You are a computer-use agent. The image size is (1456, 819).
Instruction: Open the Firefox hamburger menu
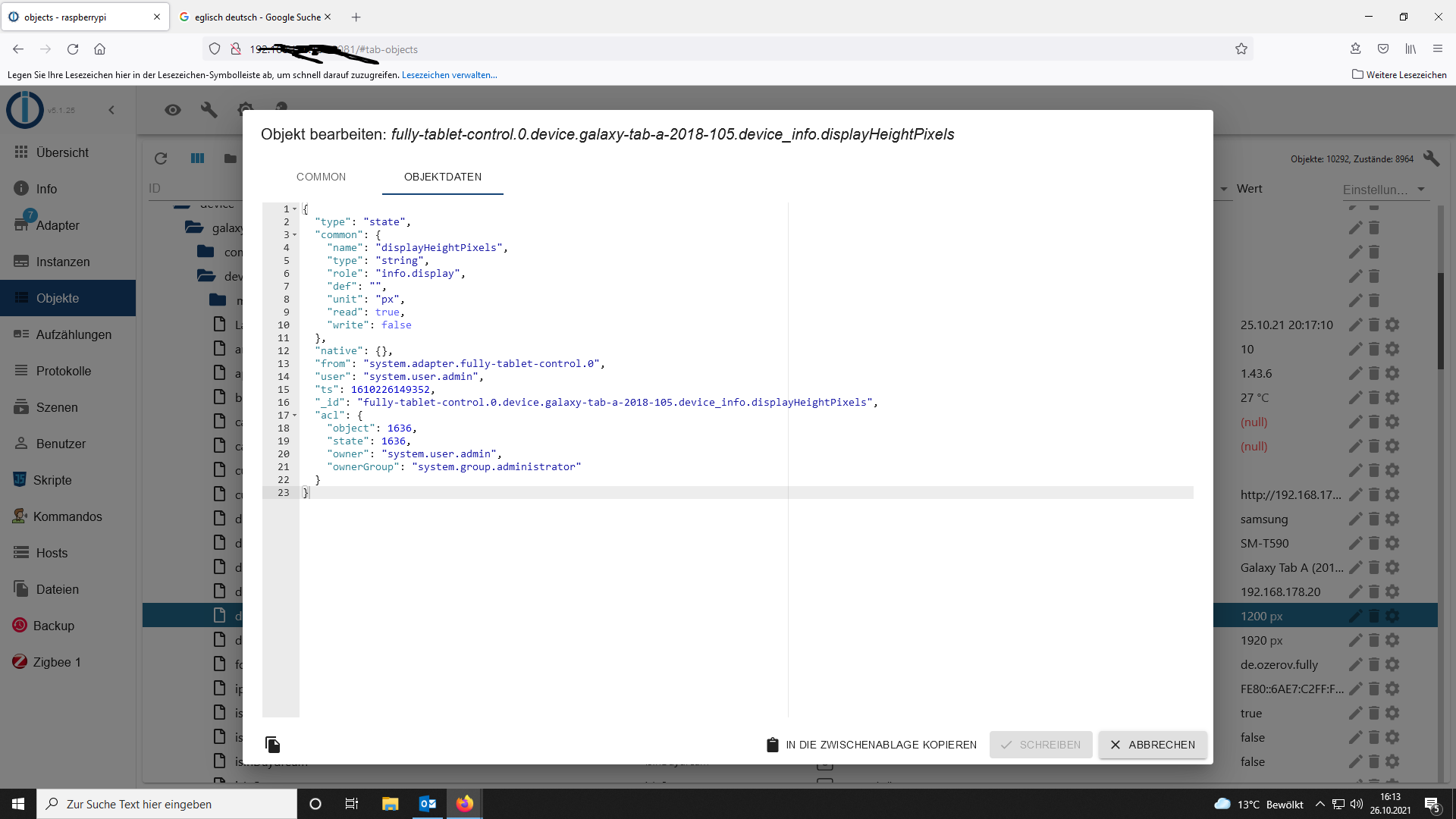[x=1438, y=49]
